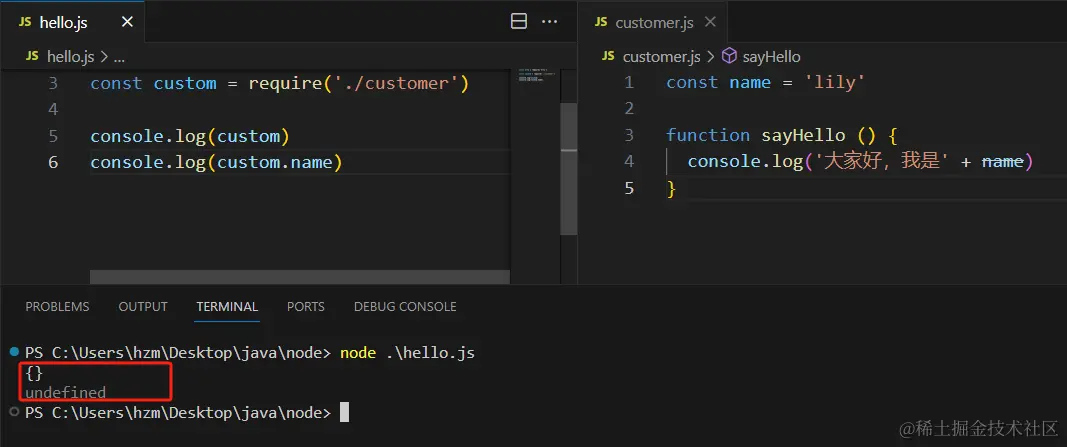This screenshot has height=447, width=1067.
Task: Click the blue command decoration dot in terminal
Action: (x=13, y=353)
